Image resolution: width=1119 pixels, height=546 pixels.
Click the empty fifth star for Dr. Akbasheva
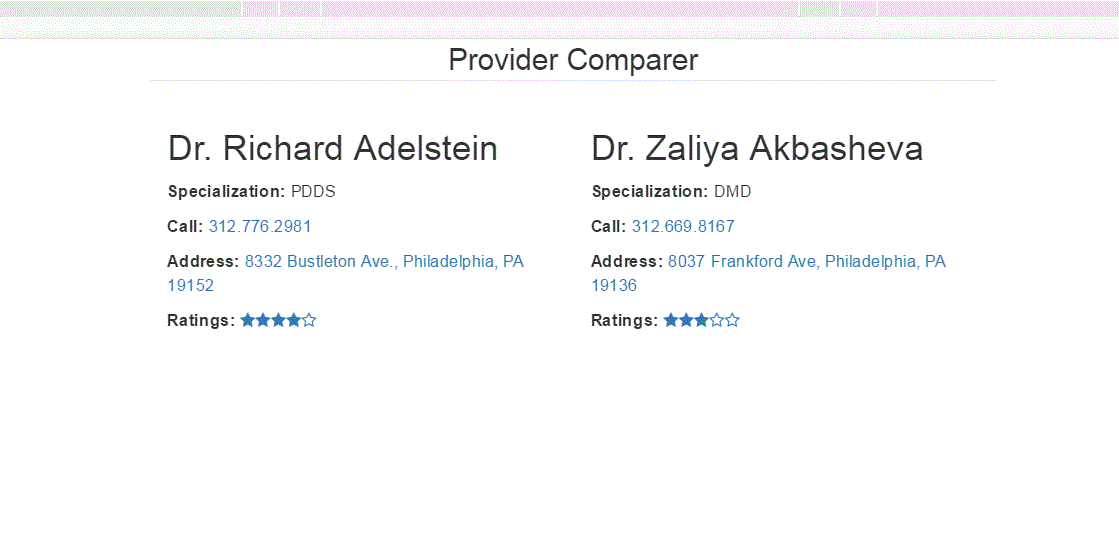click(x=732, y=320)
